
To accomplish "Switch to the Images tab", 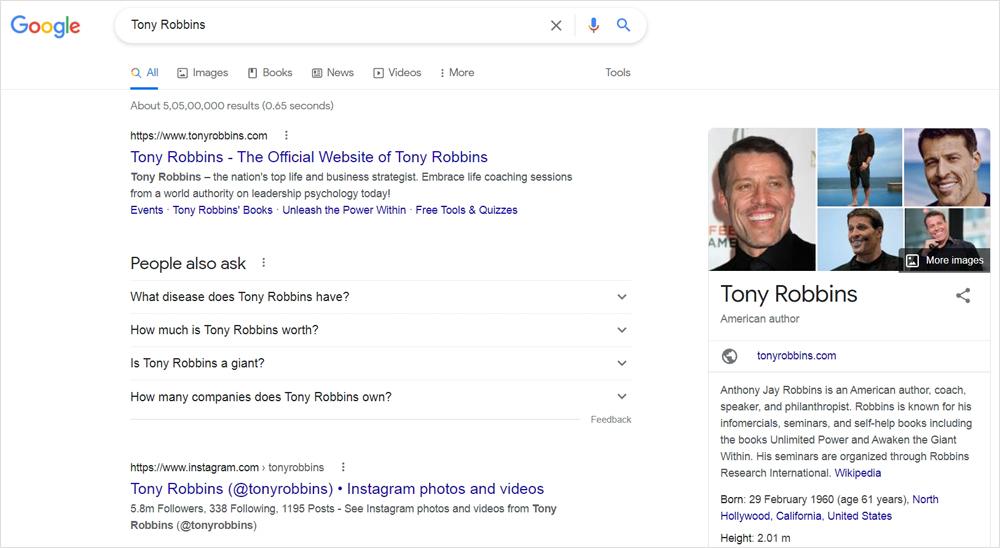I will pos(203,73).
